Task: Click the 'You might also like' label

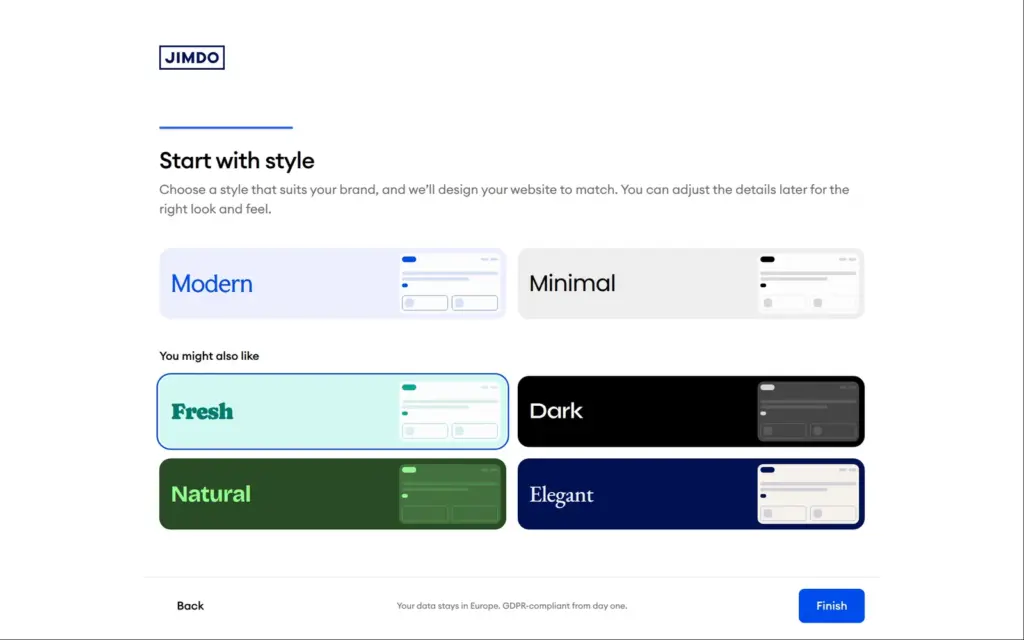Action: click(x=209, y=356)
